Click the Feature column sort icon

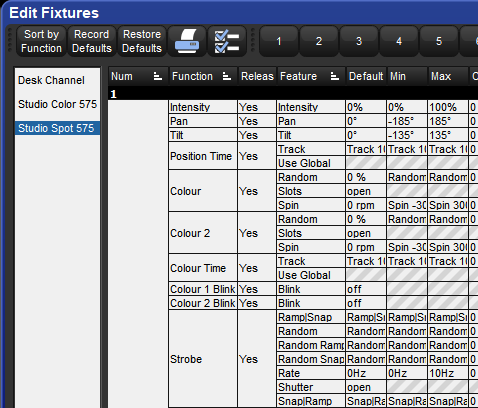pyautogui.click(x=335, y=77)
